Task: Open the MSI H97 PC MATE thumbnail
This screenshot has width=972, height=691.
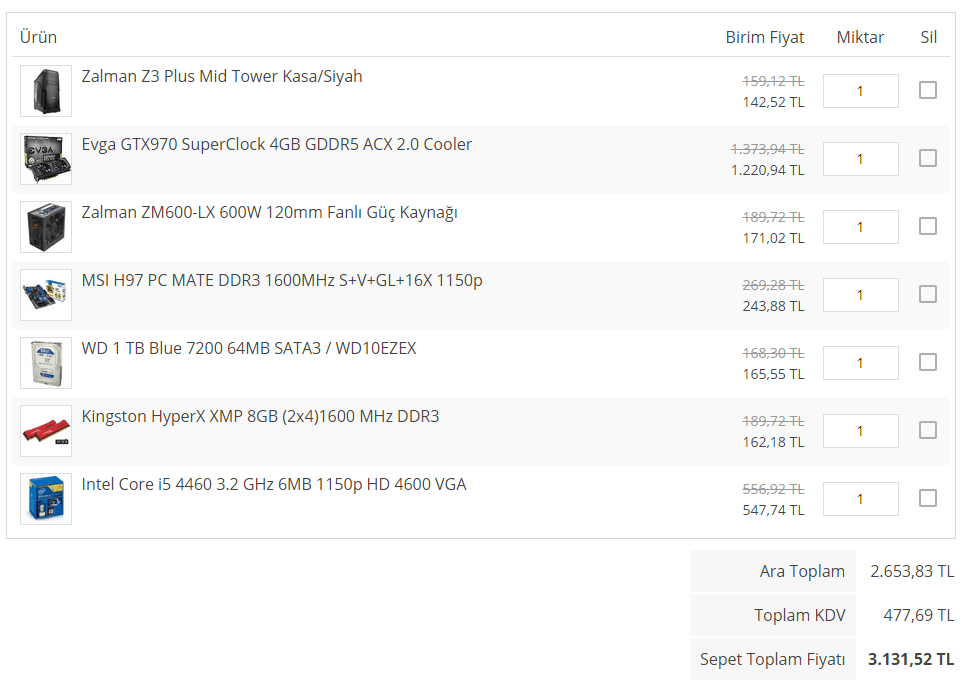Action: pyautogui.click(x=46, y=295)
